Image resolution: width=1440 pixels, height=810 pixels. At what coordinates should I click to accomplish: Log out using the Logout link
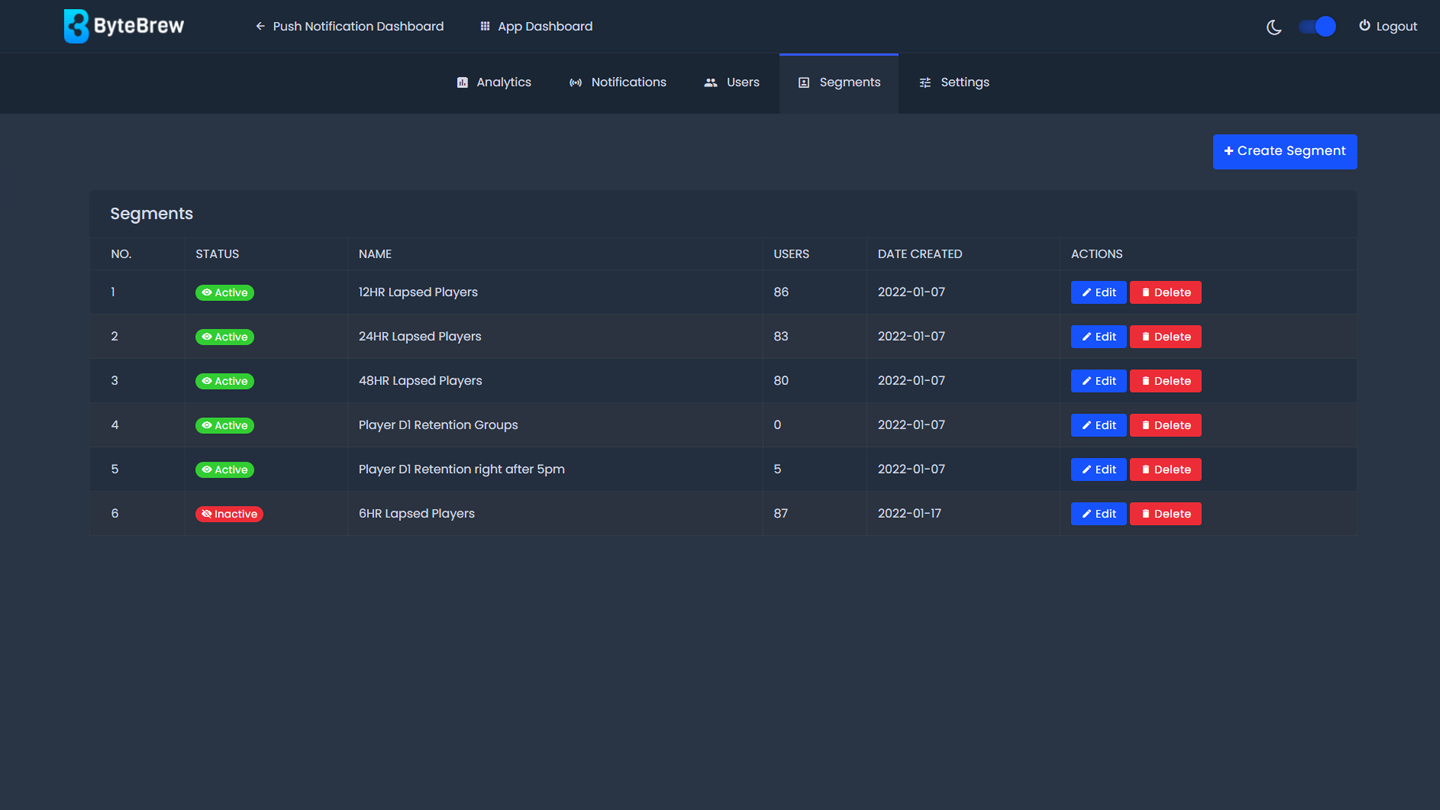(1388, 26)
